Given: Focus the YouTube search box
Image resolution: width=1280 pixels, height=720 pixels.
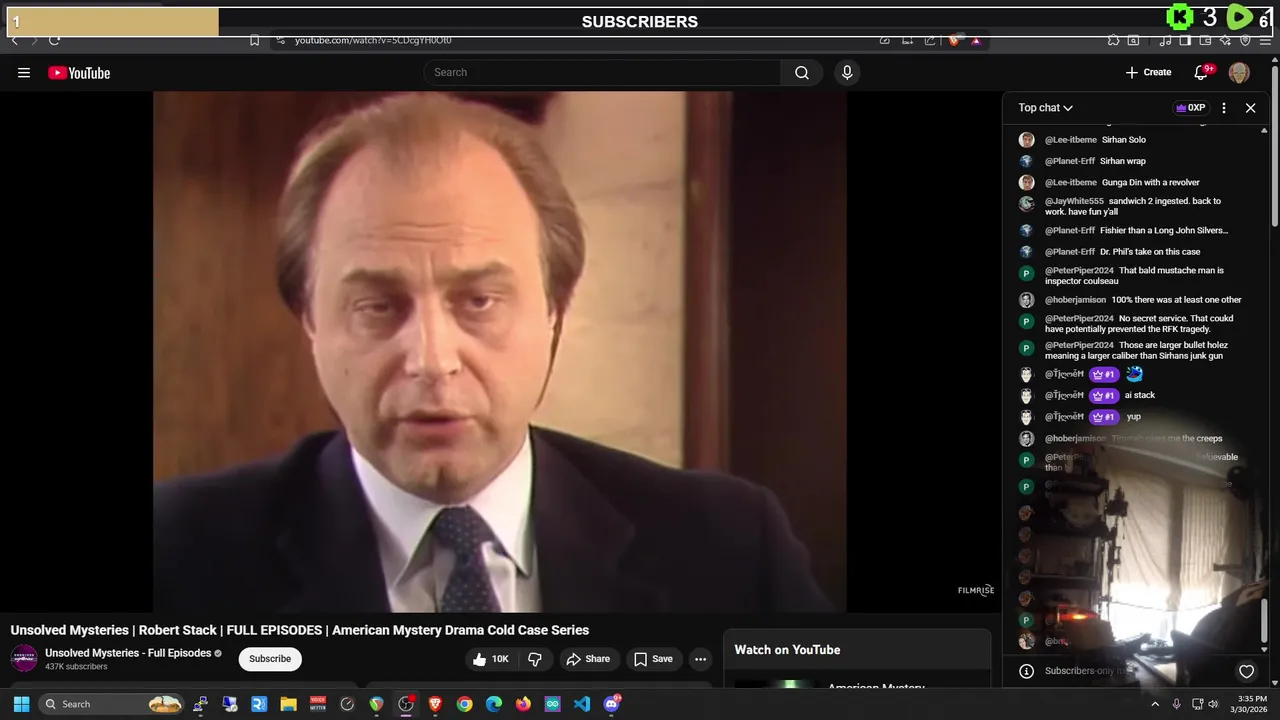Looking at the screenshot, I should click(603, 72).
